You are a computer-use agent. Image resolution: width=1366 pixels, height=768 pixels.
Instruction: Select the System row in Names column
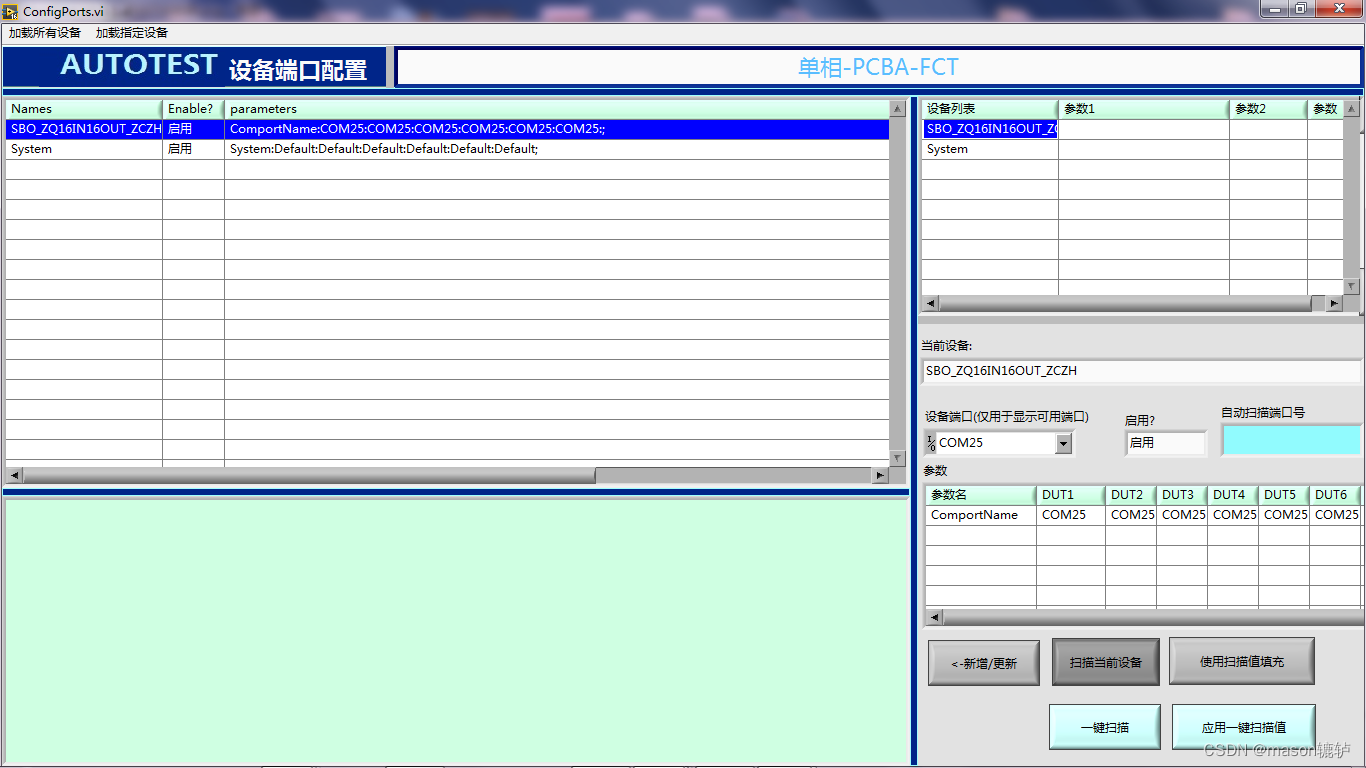pyautogui.click(x=85, y=149)
